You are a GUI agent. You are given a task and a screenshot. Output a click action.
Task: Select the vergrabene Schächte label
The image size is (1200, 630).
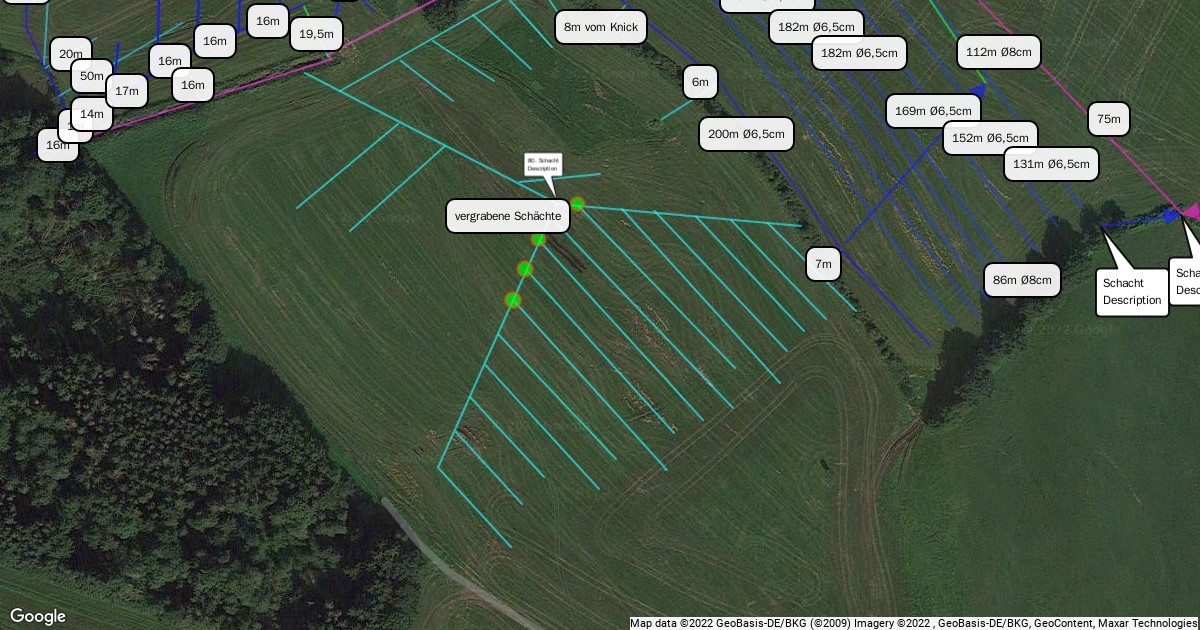(x=507, y=216)
